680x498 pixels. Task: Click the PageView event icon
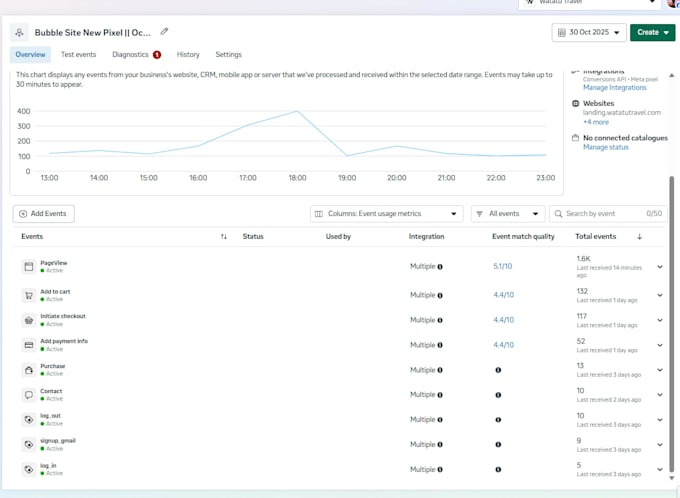click(29, 266)
